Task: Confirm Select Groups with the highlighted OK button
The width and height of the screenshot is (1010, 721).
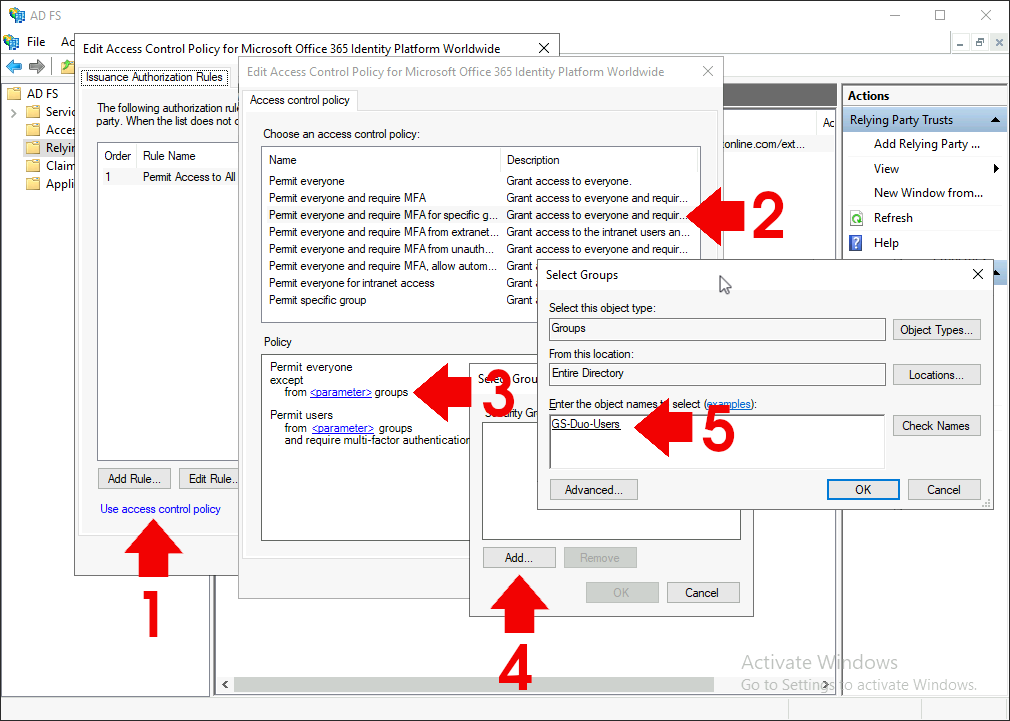Action: pyautogui.click(x=863, y=490)
